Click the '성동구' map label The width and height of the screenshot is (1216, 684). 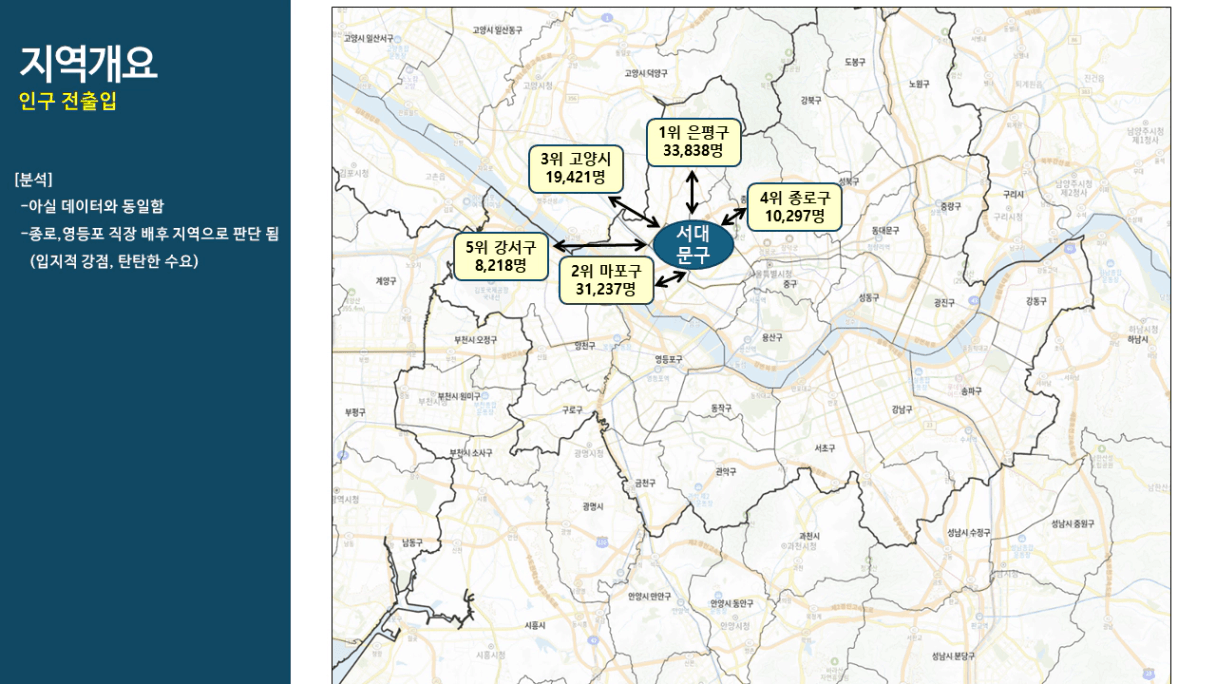click(x=869, y=297)
